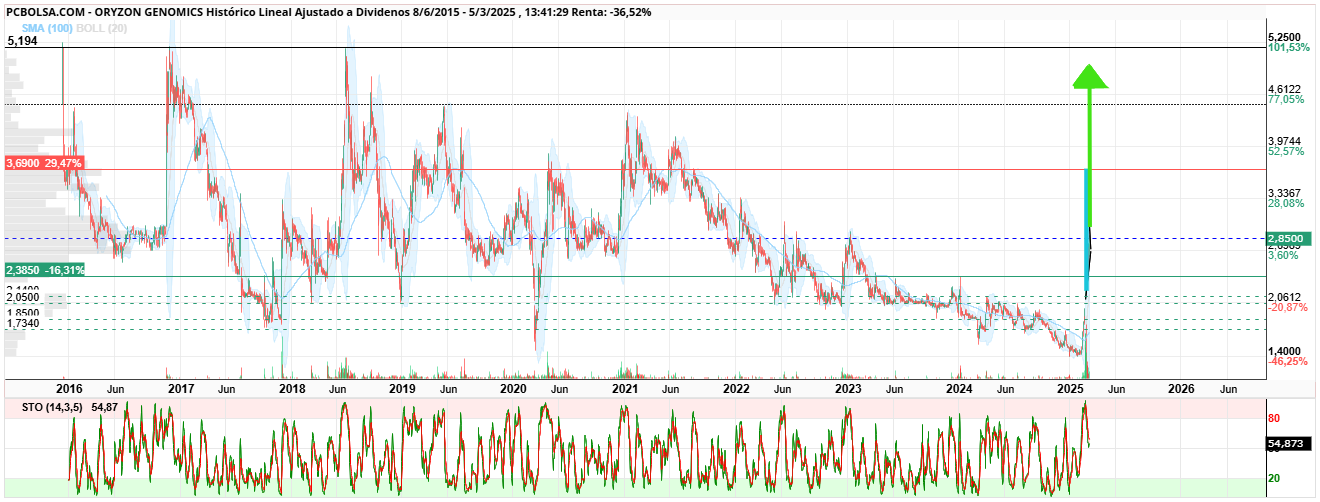Jump to 2025 on the time axis
Viewport: 1320px width, 502px height.
tap(1070, 388)
